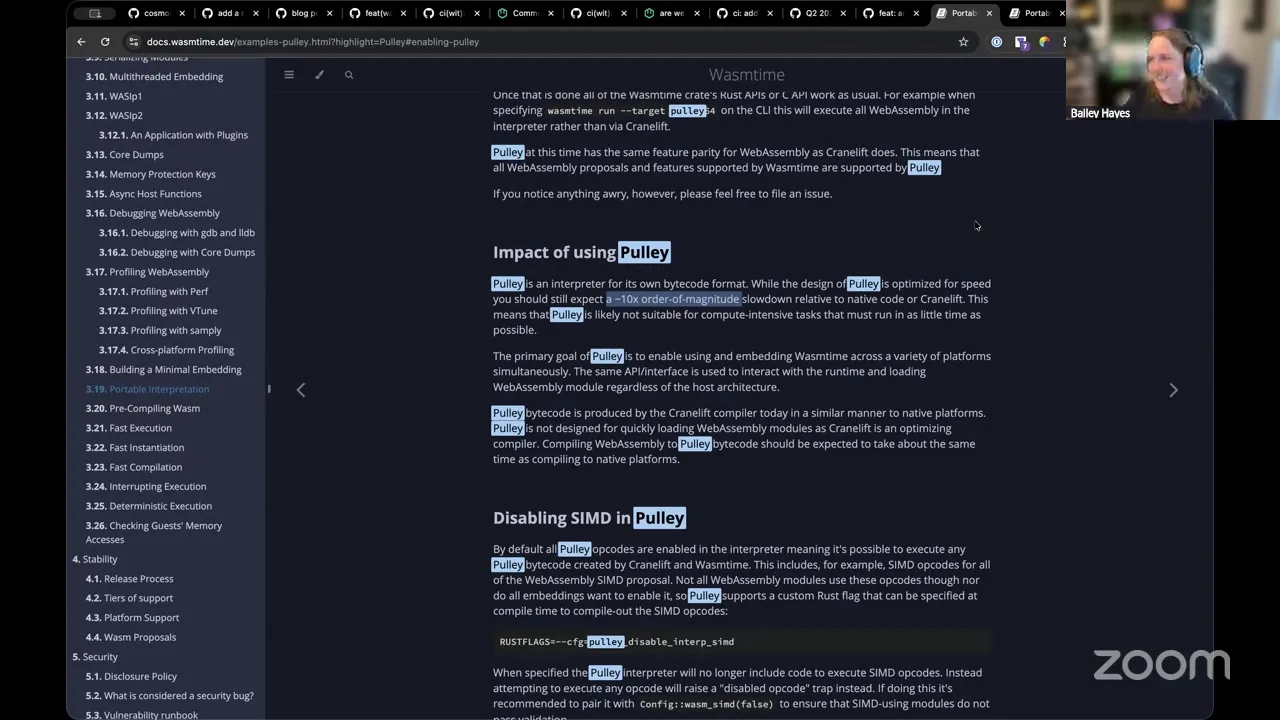The image size is (1280, 720).
Task: Reload the current page
Action: (105, 42)
